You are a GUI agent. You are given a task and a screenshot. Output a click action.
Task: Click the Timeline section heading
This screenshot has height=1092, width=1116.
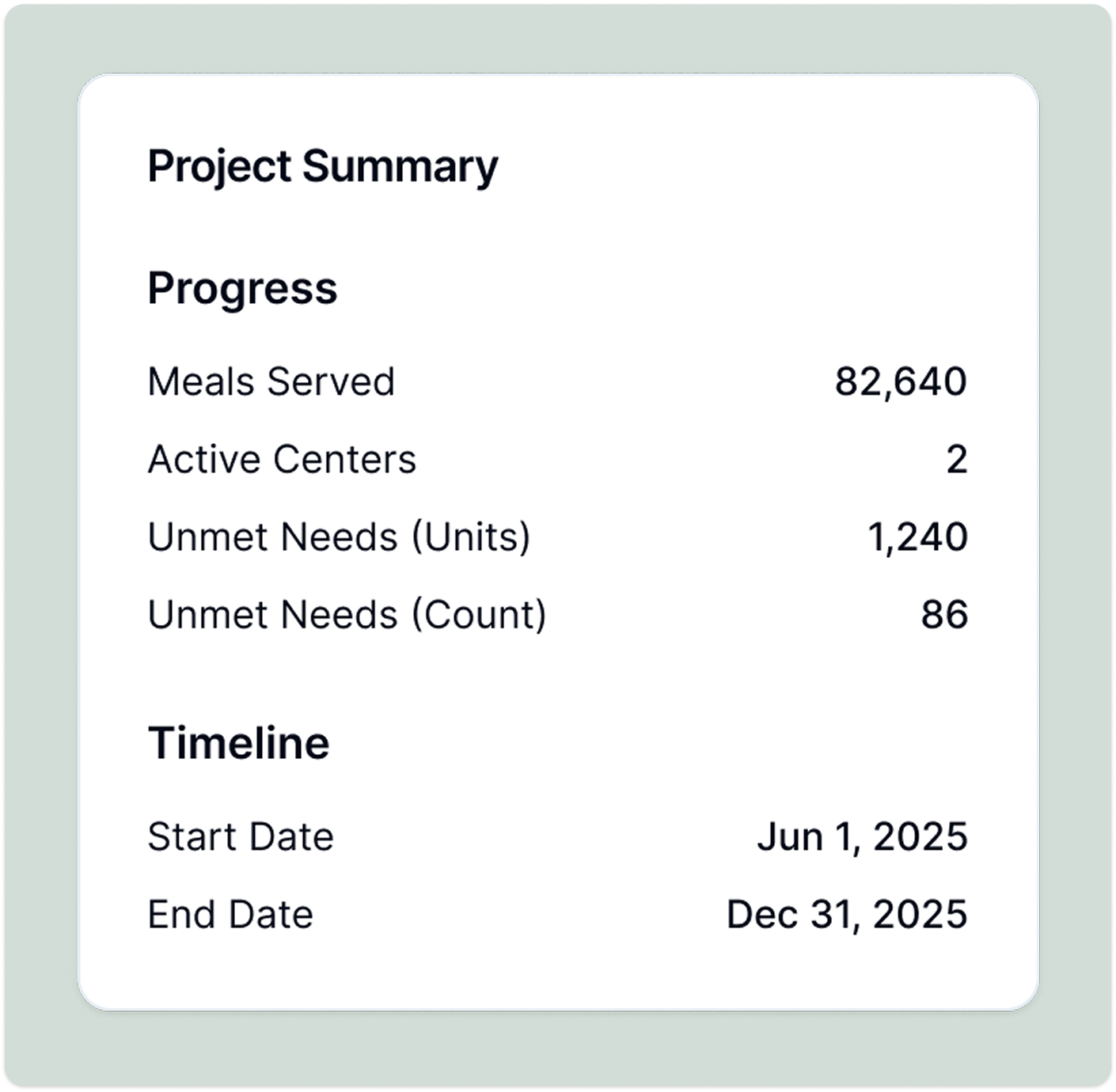point(238,743)
